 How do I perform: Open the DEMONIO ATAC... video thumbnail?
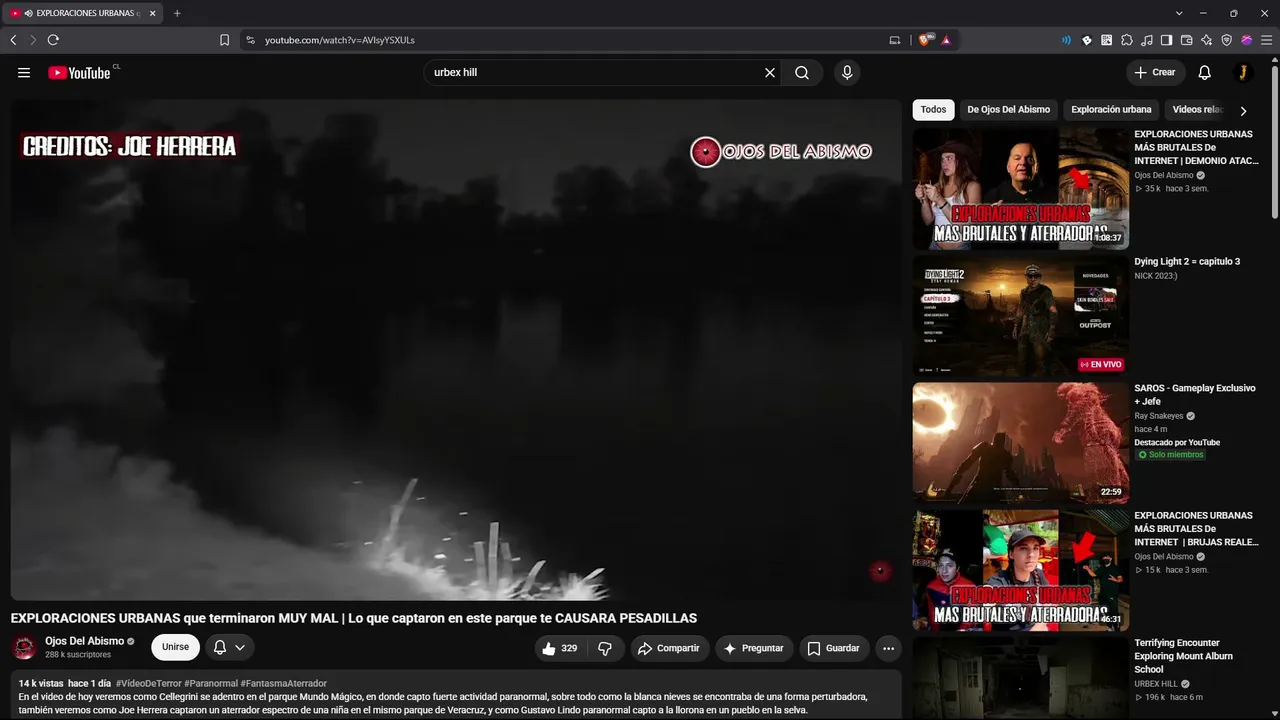(1020, 188)
